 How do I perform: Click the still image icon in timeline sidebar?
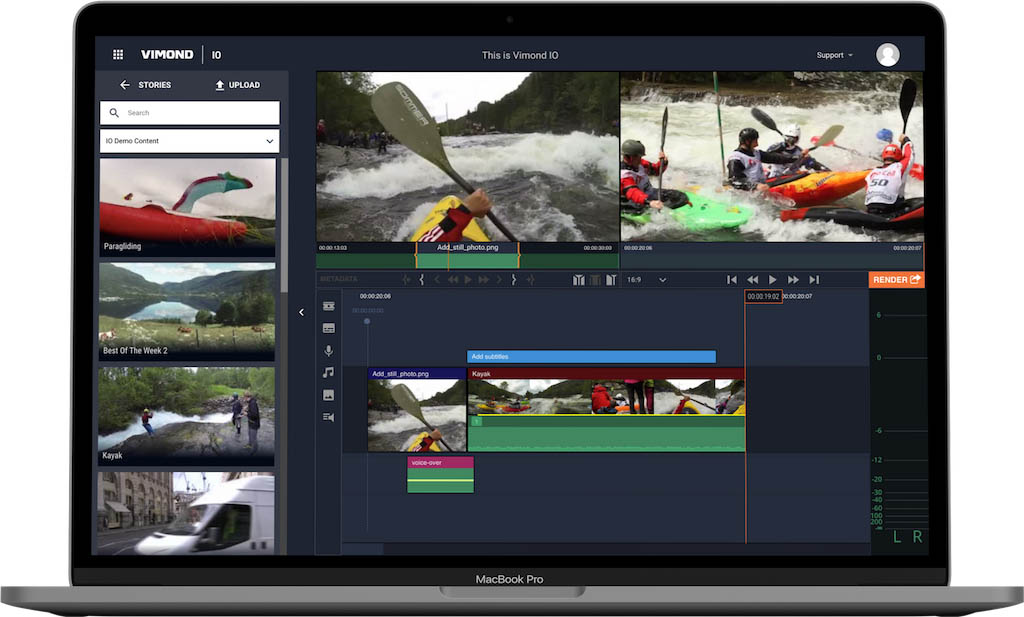(x=328, y=395)
